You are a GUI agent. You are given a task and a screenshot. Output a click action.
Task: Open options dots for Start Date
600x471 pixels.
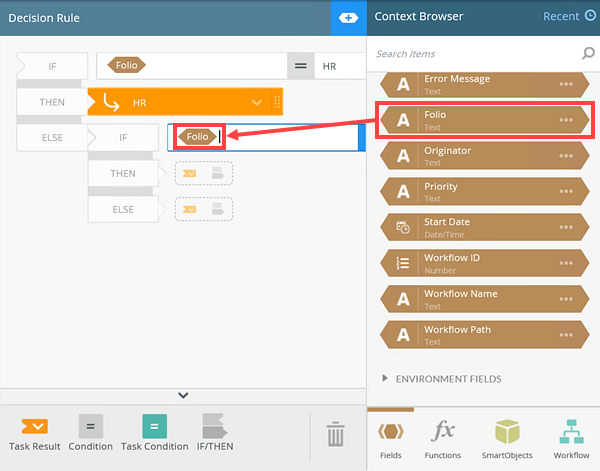coord(566,227)
